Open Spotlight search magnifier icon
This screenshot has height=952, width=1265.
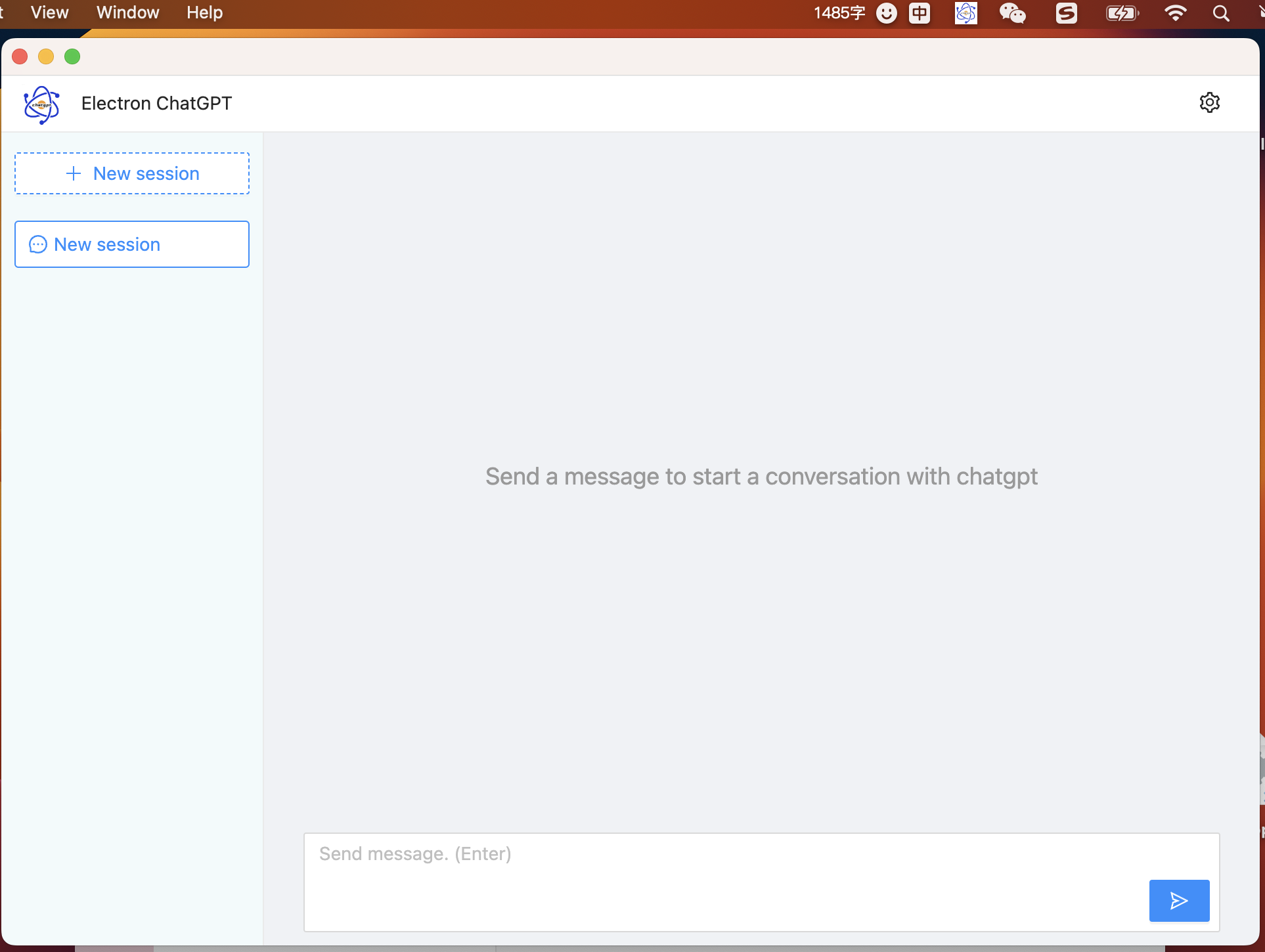[x=1221, y=13]
